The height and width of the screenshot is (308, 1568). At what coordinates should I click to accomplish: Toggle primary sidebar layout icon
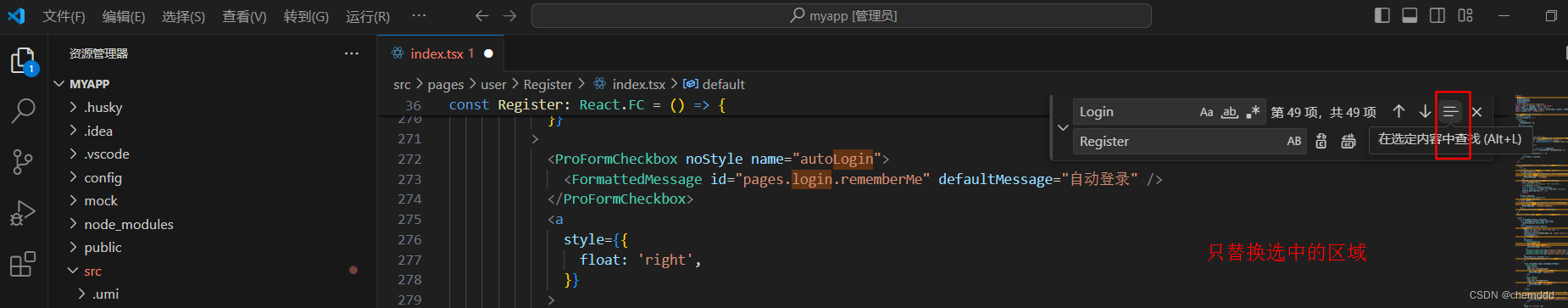pyautogui.click(x=1382, y=15)
